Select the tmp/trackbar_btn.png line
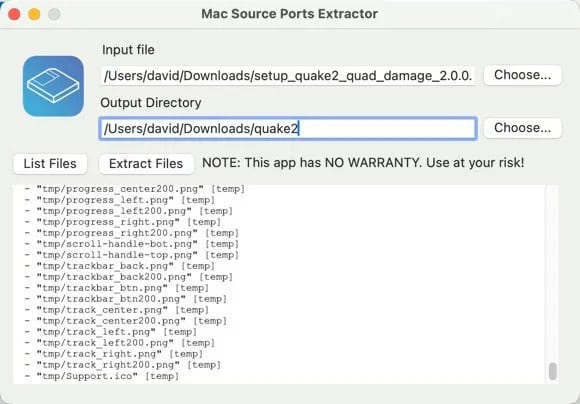 coord(117,288)
